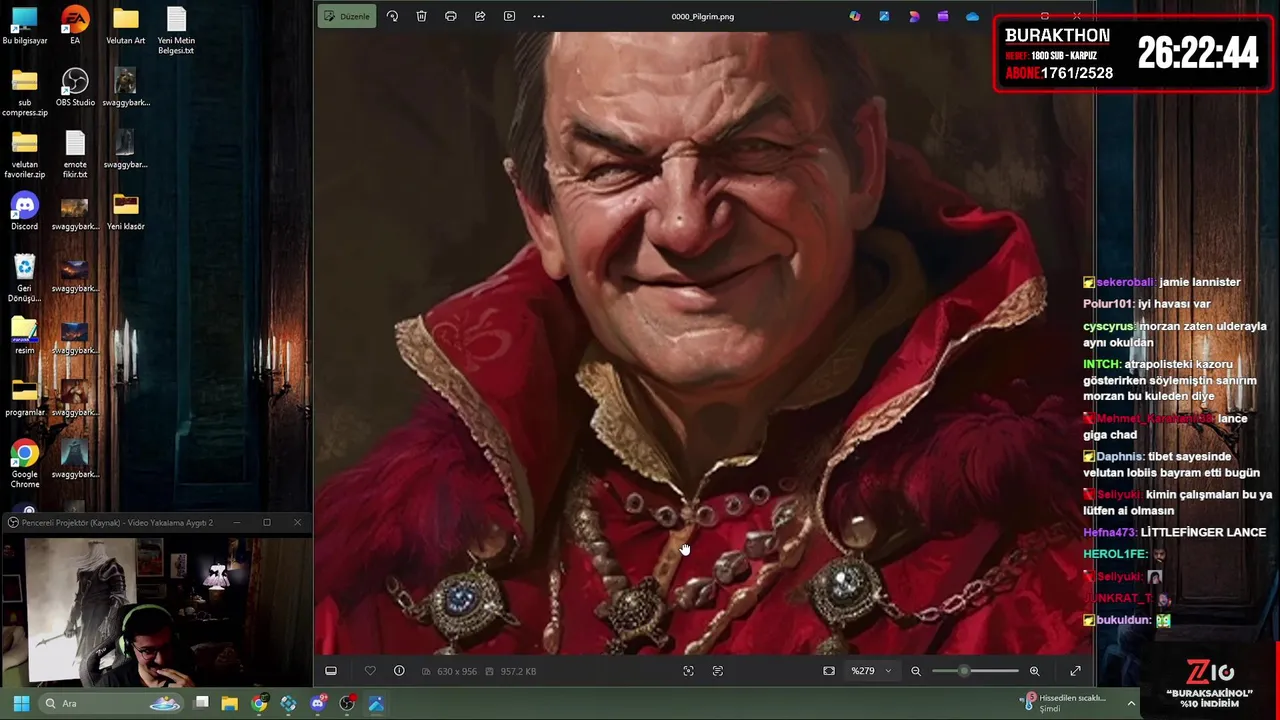The width and height of the screenshot is (1280, 720).
Task: Zoom out with the minus magnifier icon
Action: [x=916, y=671]
